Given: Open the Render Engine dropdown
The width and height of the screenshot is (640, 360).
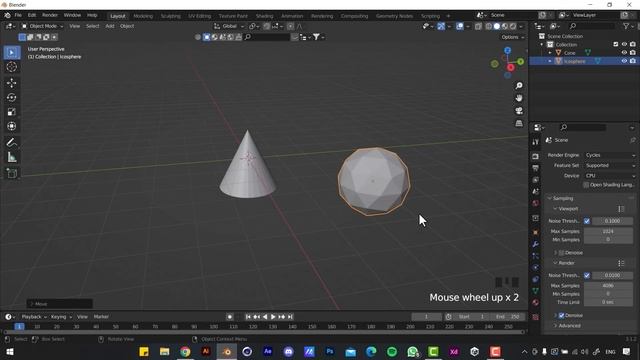Looking at the screenshot, I should click(x=610, y=155).
